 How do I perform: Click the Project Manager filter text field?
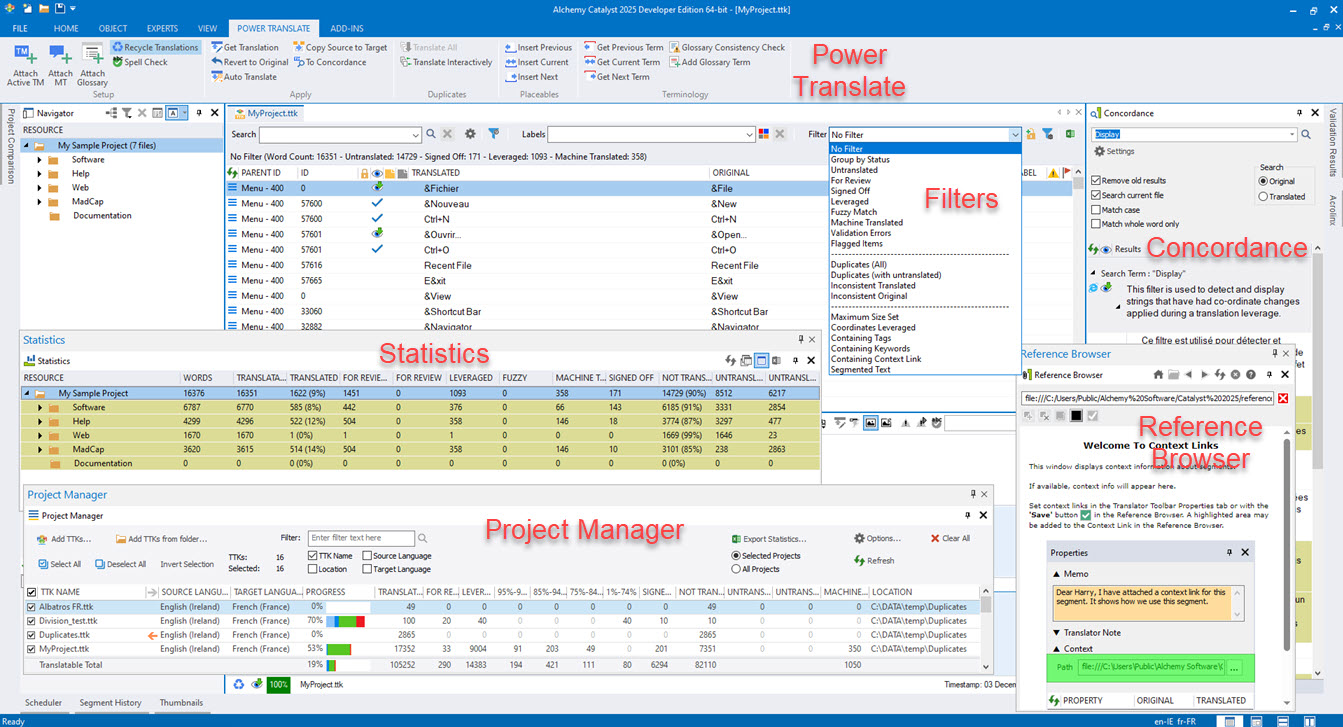tap(361, 538)
